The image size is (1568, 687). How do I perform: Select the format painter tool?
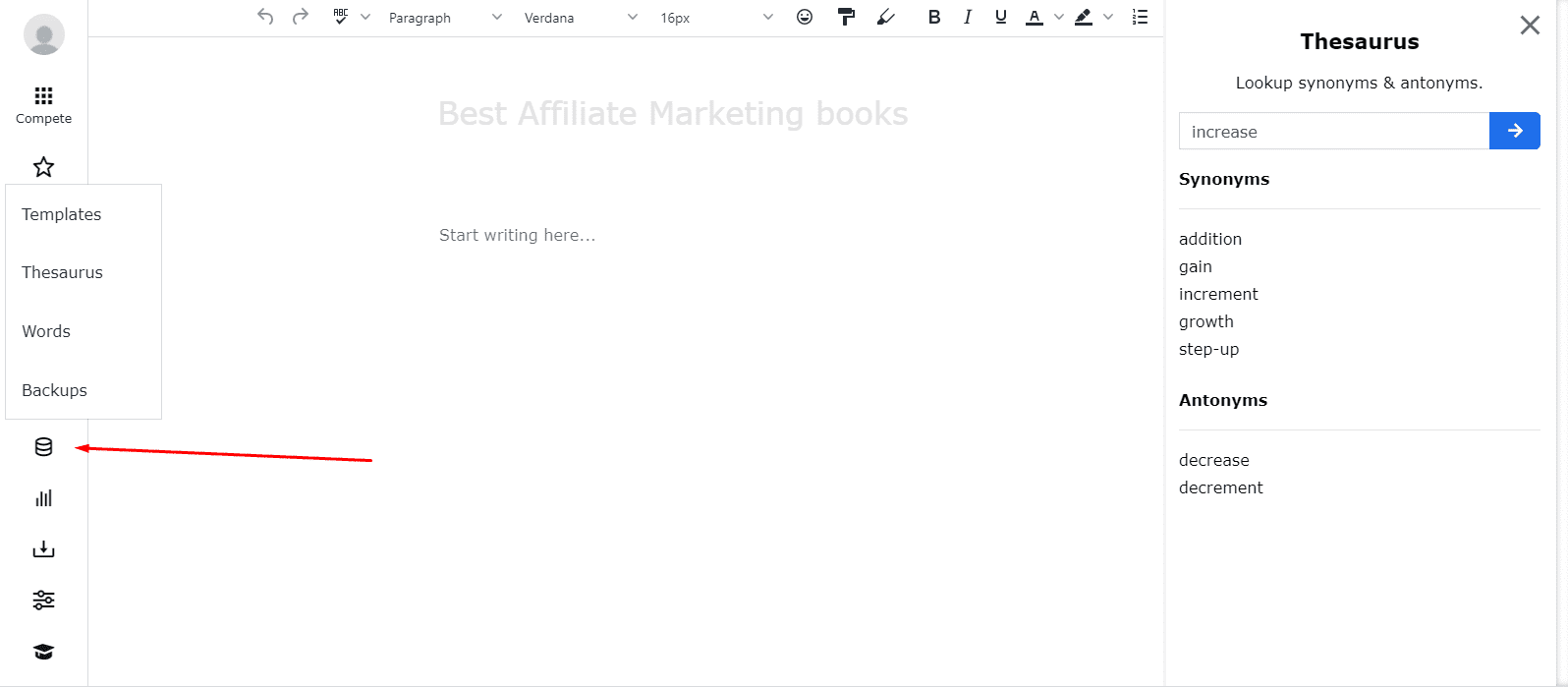tap(846, 17)
